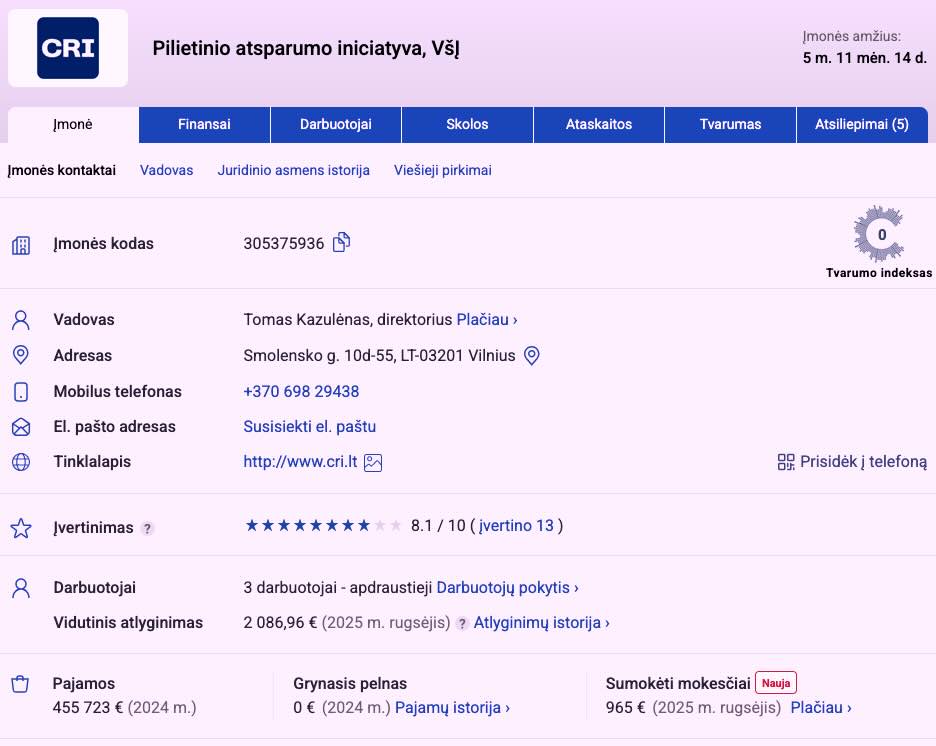Screen dimensions: 936x746
Task: Select the Skolos tab
Action: click(x=467, y=125)
